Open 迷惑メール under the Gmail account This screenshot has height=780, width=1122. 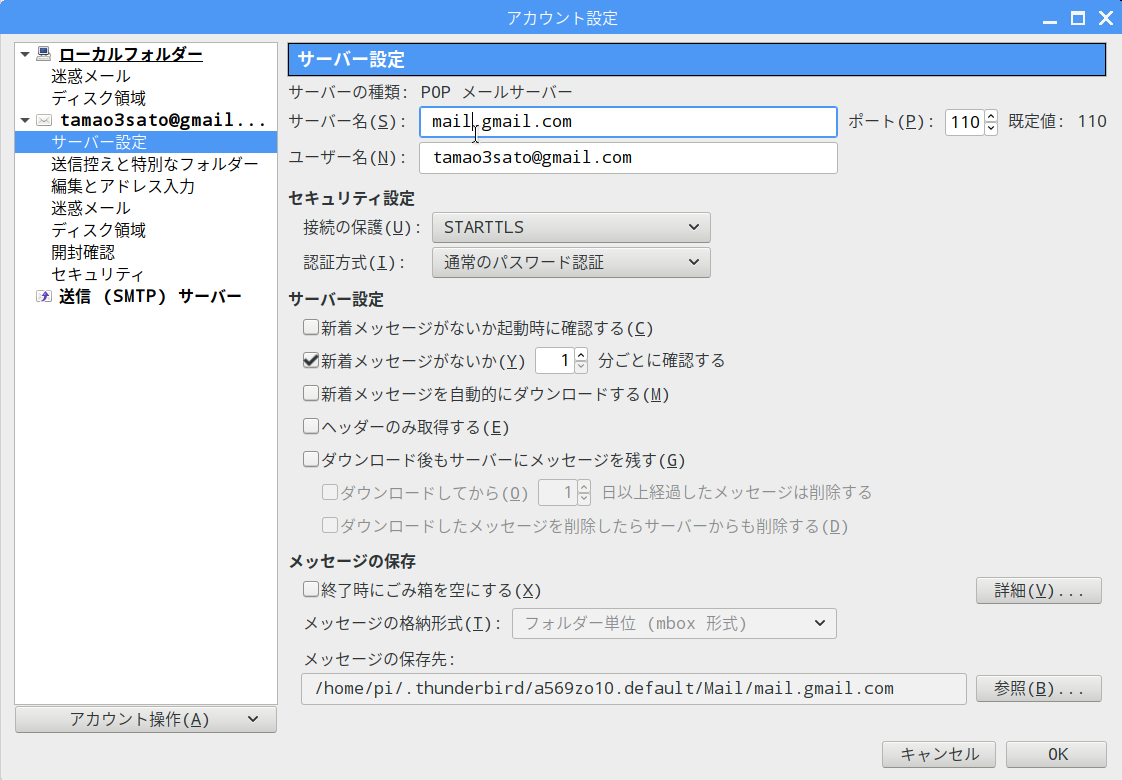pos(91,208)
